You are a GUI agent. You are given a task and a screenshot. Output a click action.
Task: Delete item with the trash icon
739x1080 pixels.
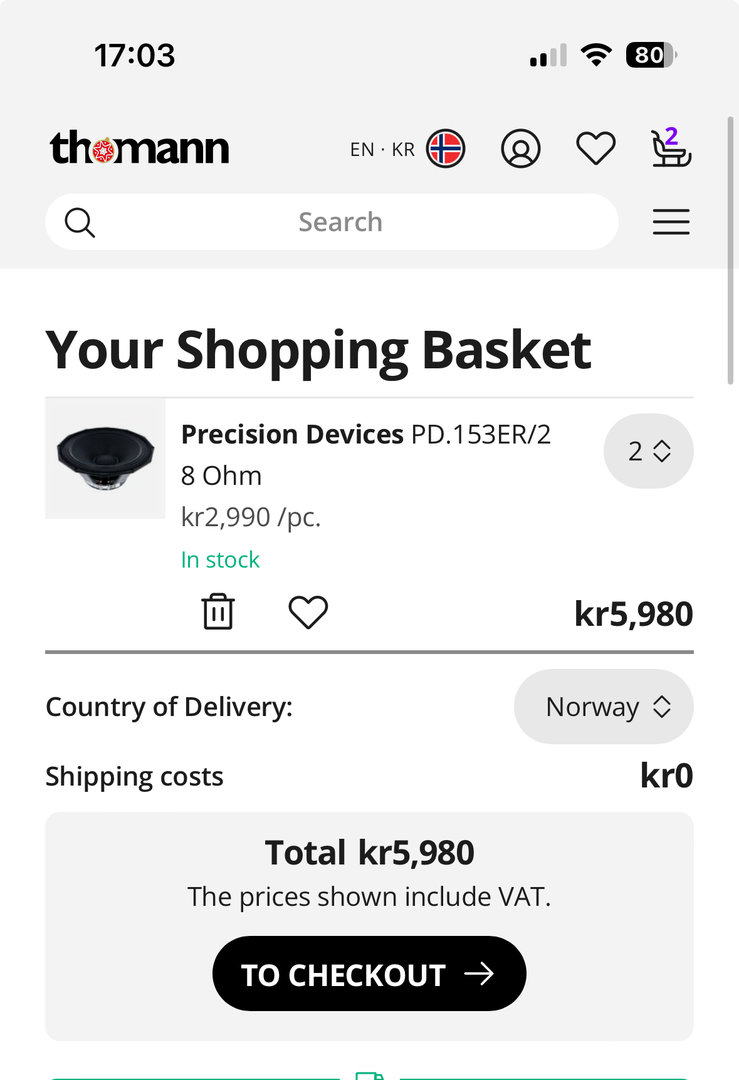pyautogui.click(x=218, y=612)
